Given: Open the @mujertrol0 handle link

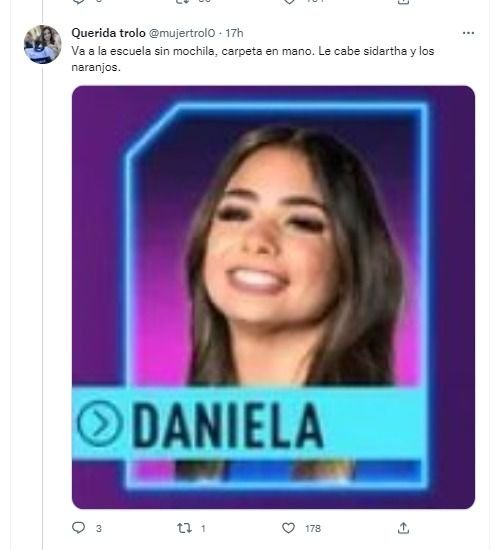Looking at the screenshot, I should [182, 33].
